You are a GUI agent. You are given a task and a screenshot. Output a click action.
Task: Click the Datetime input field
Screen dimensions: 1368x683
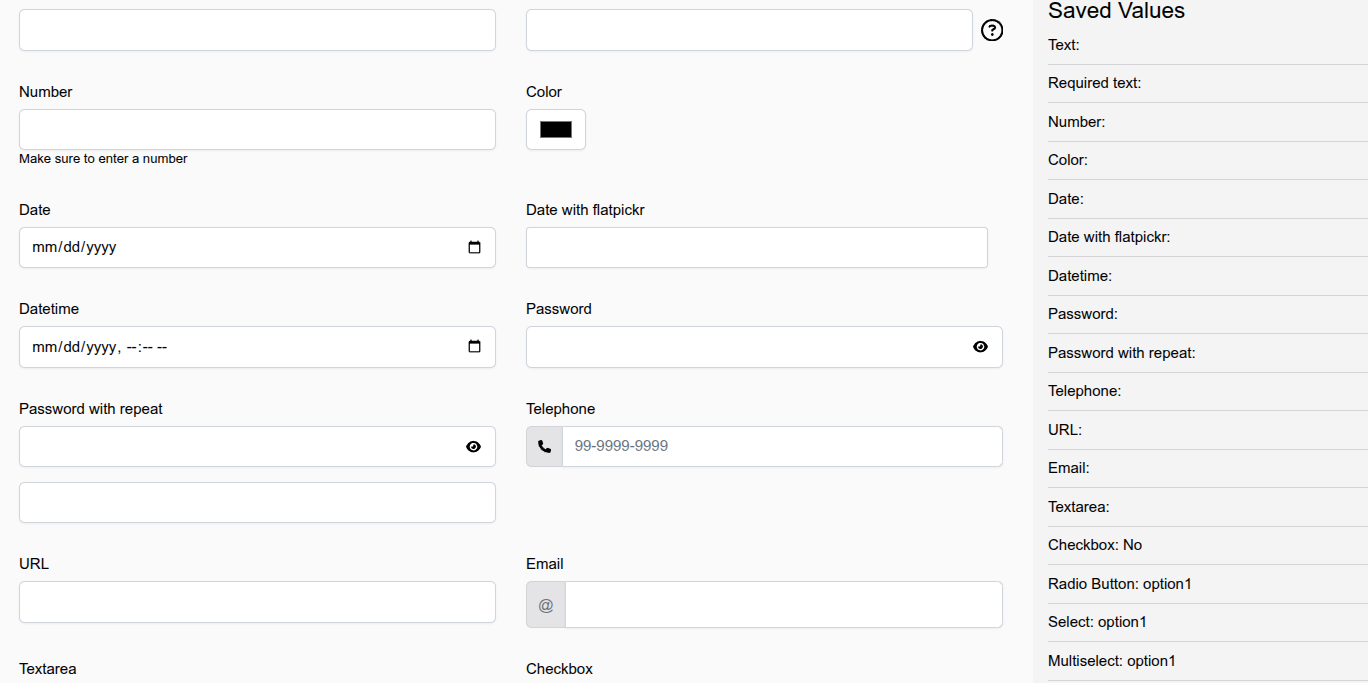257,347
